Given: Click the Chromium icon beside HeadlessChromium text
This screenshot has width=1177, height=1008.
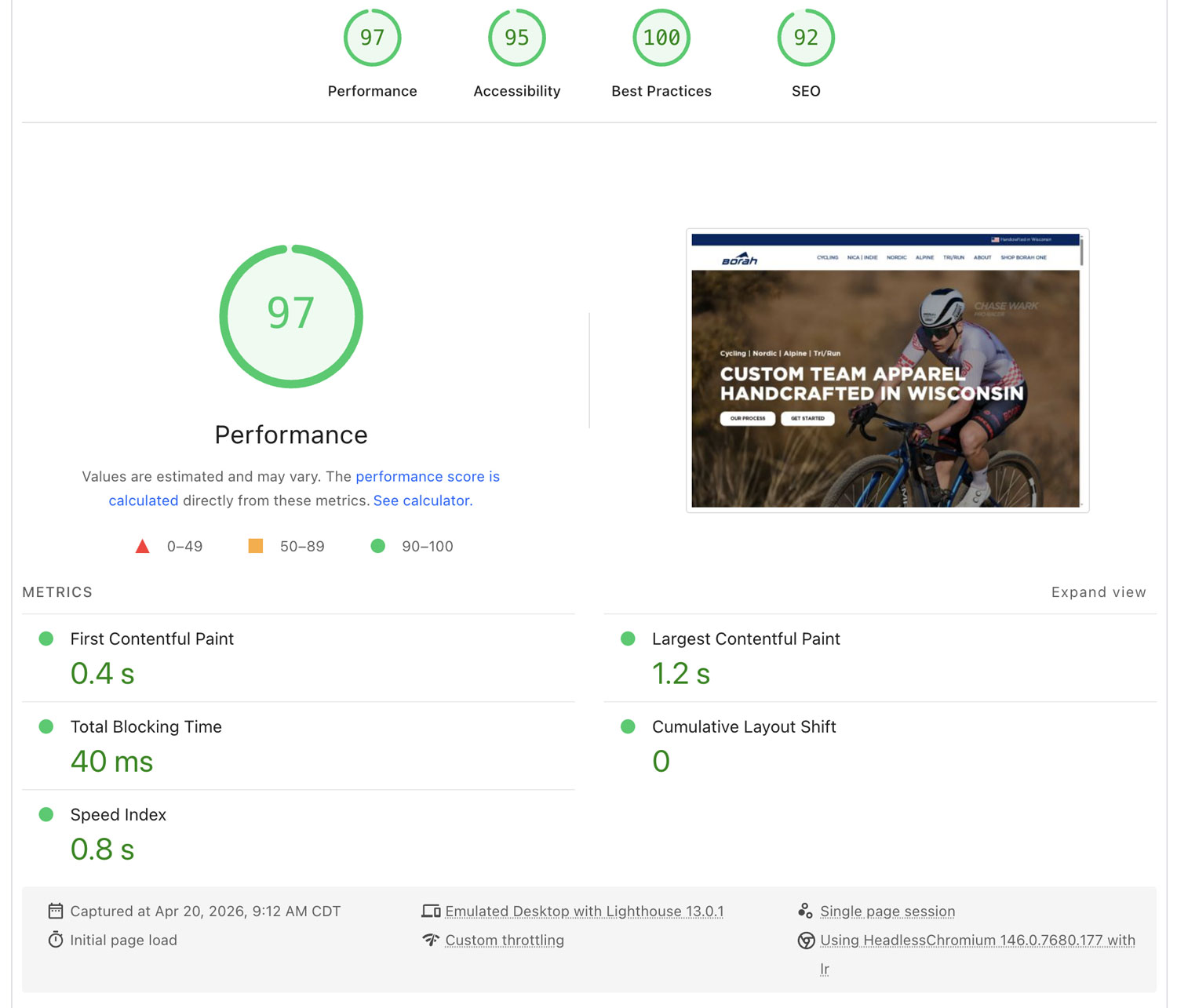Looking at the screenshot, I should (806, 940).
